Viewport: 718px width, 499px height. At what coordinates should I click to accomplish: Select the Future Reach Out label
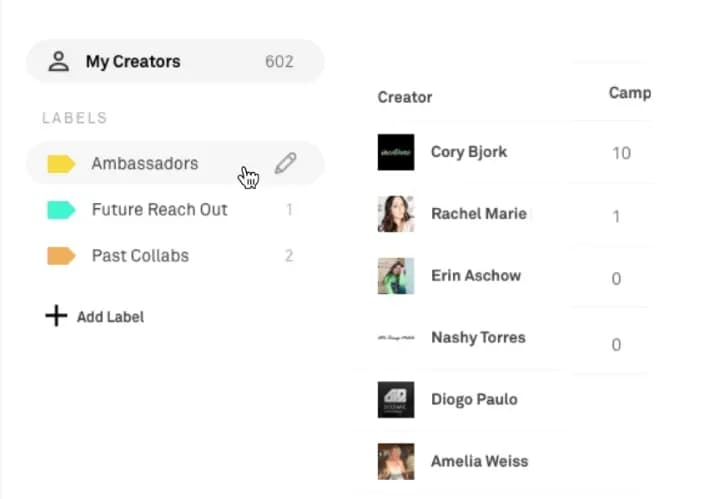[175, 210]
